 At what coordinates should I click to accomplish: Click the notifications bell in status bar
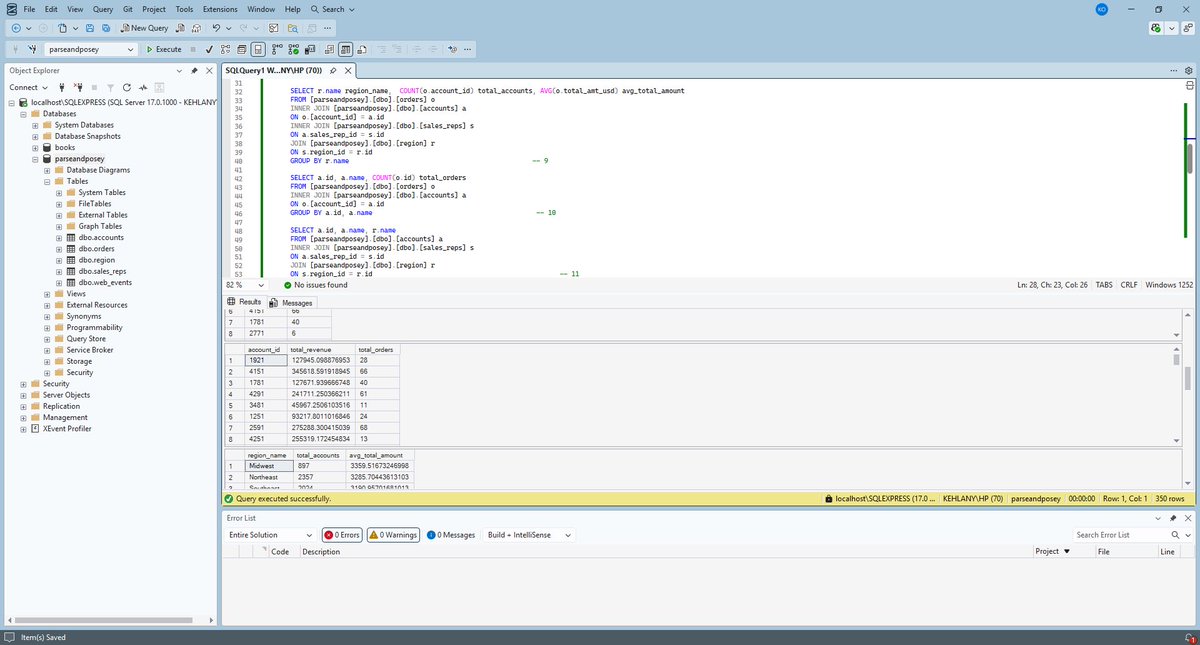pyautogui.click(x=1189, y=637)
